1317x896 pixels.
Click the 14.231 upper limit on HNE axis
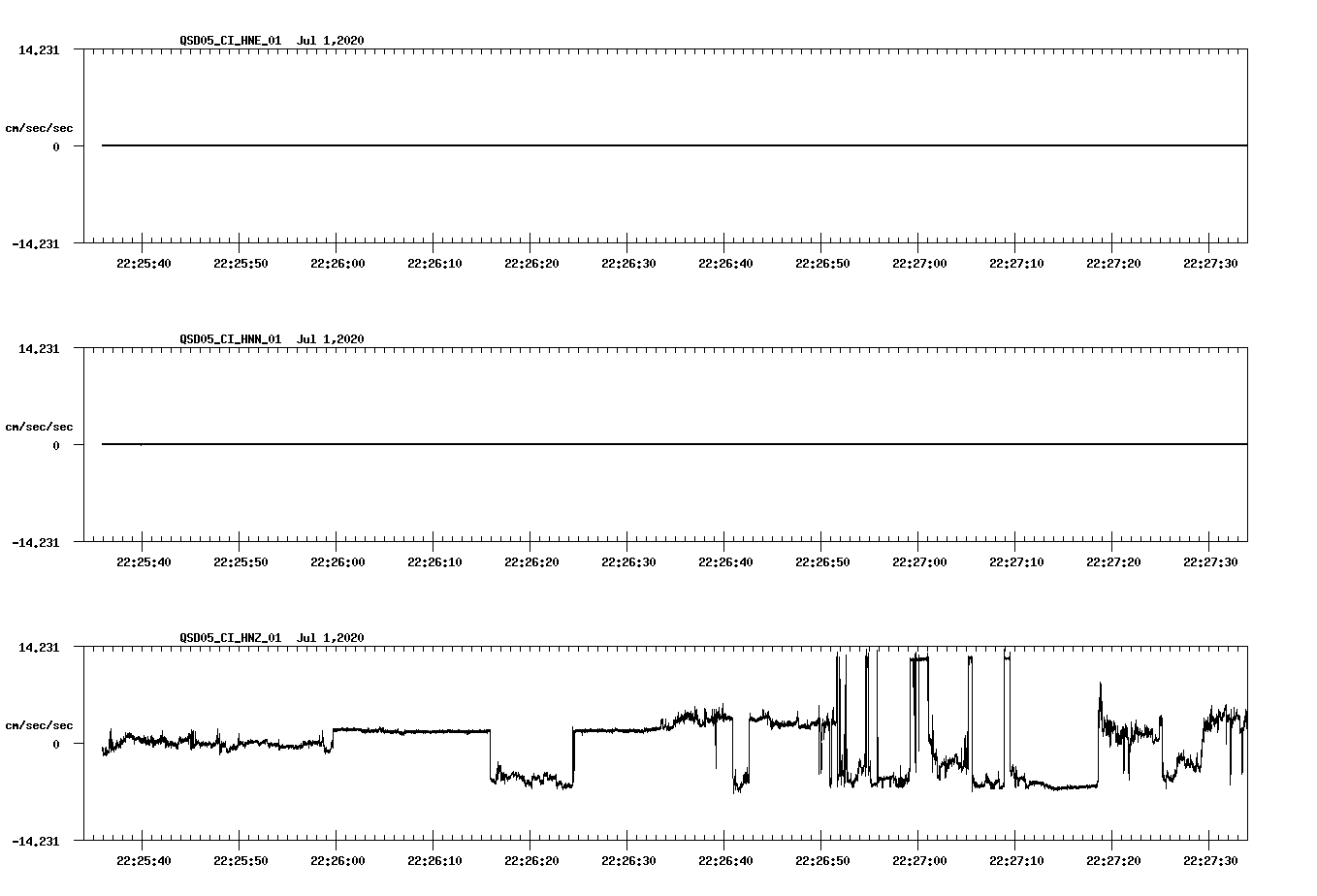[x=39, y=49]
